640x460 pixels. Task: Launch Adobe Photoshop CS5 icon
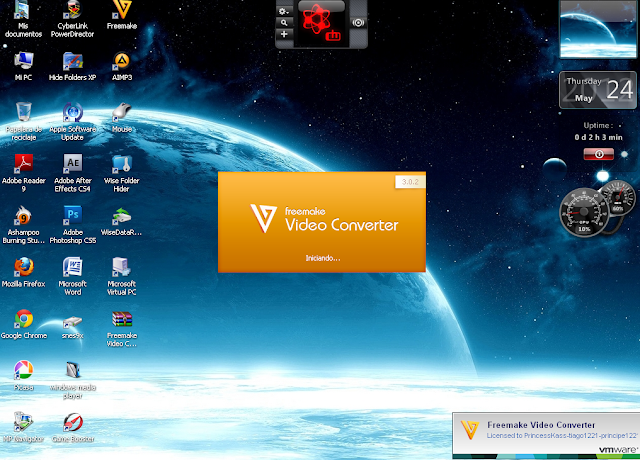(72, 225)
